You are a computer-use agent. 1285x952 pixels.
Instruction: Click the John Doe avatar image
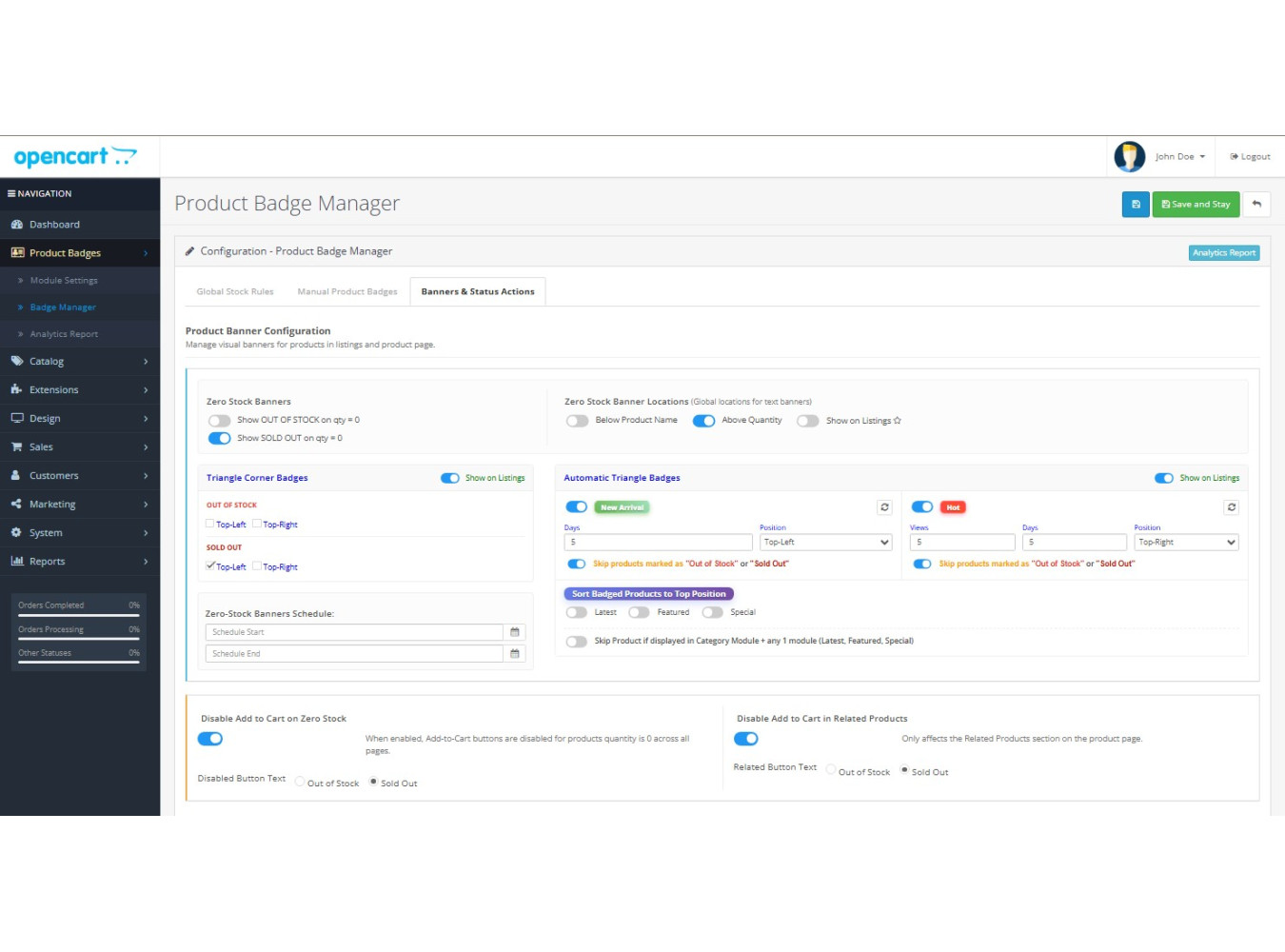tap(1130, 156)
